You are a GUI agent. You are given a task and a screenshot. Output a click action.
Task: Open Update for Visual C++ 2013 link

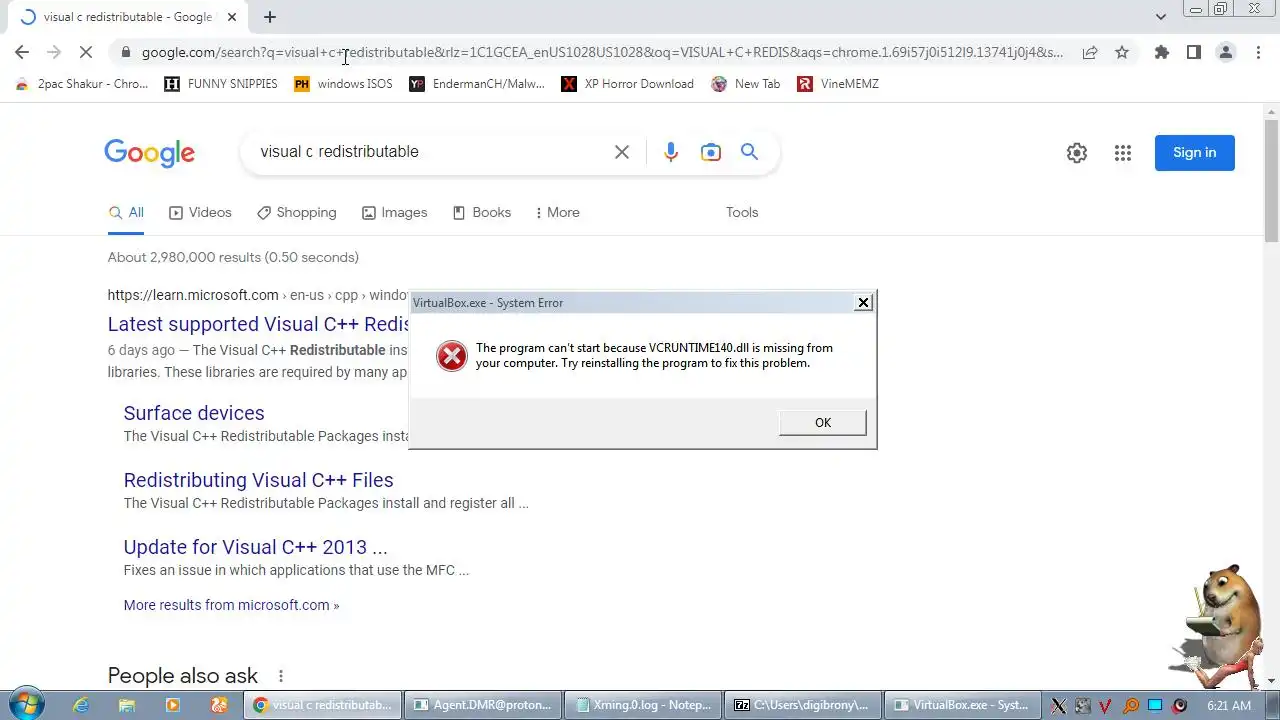[255, 547]
